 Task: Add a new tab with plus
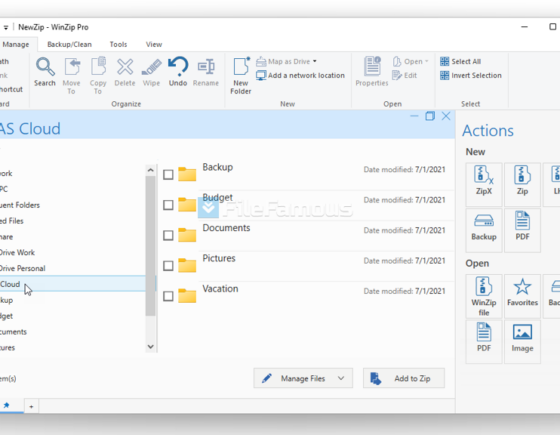point(31,406)
